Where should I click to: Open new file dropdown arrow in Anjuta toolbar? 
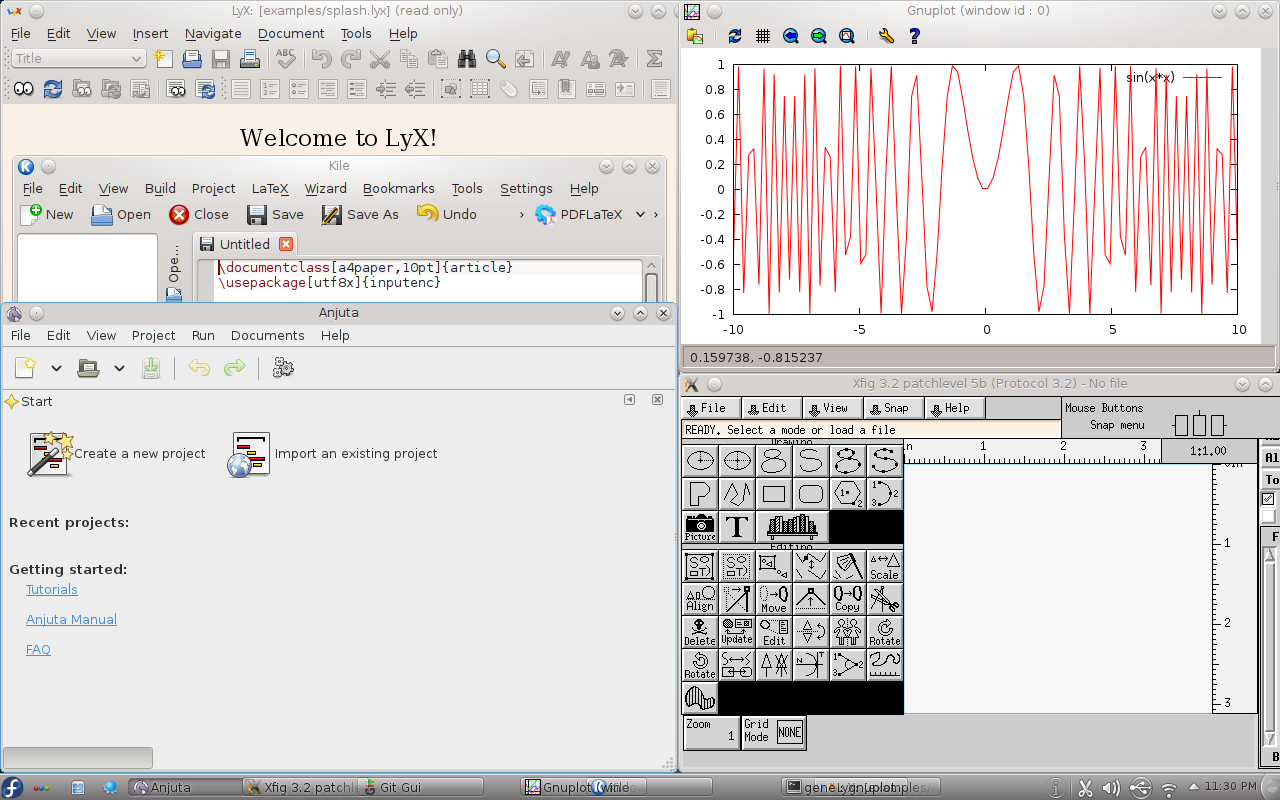tap(56, 369)
